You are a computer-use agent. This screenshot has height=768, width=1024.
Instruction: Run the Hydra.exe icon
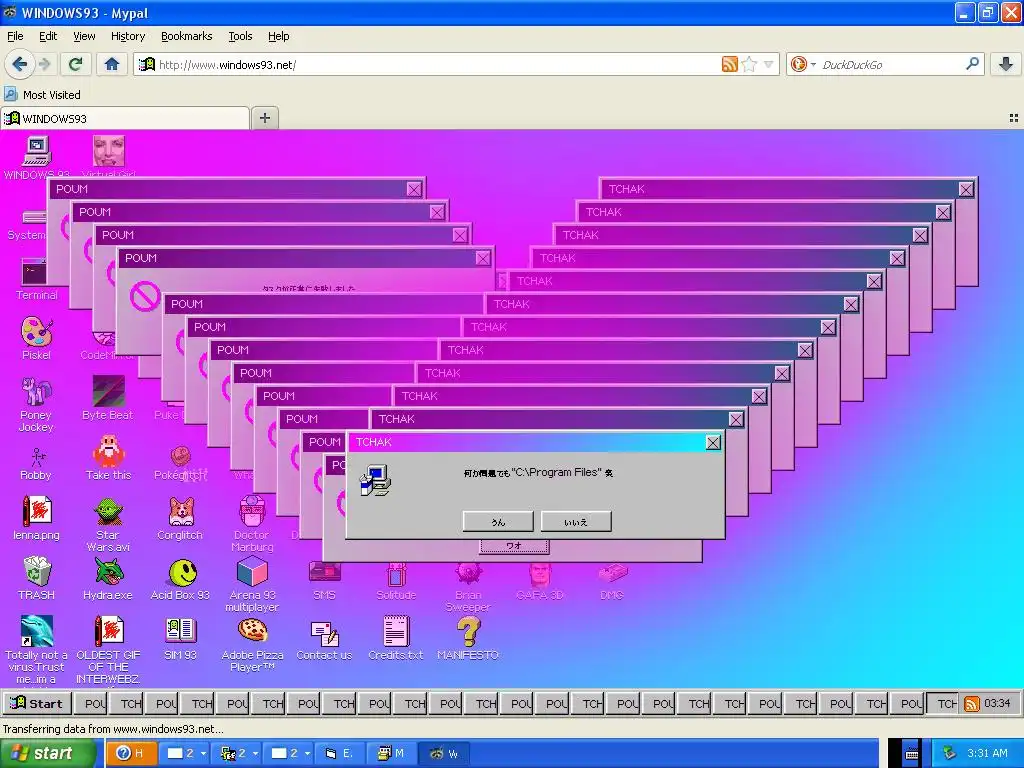click(x=108, y=571)
